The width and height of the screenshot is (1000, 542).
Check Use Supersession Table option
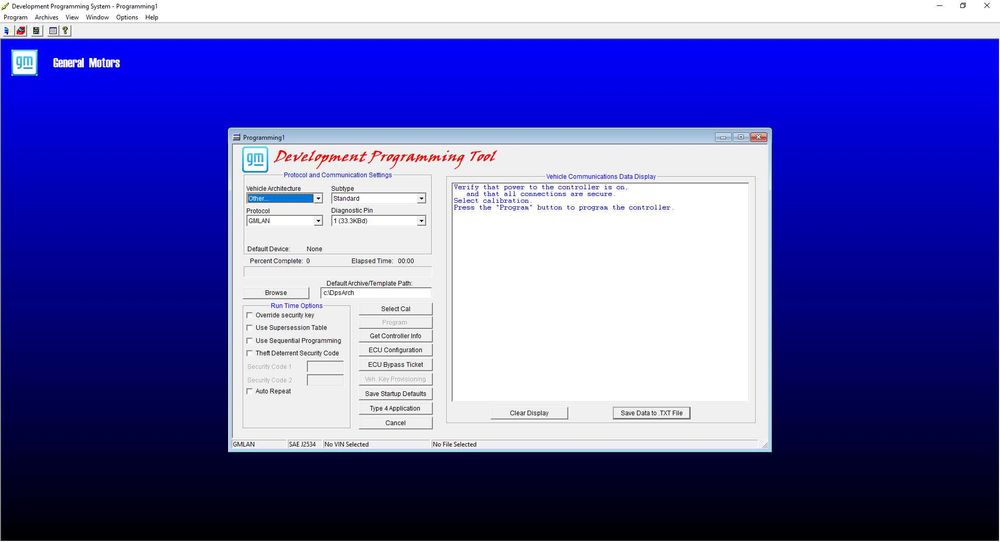tap(249, 328)
